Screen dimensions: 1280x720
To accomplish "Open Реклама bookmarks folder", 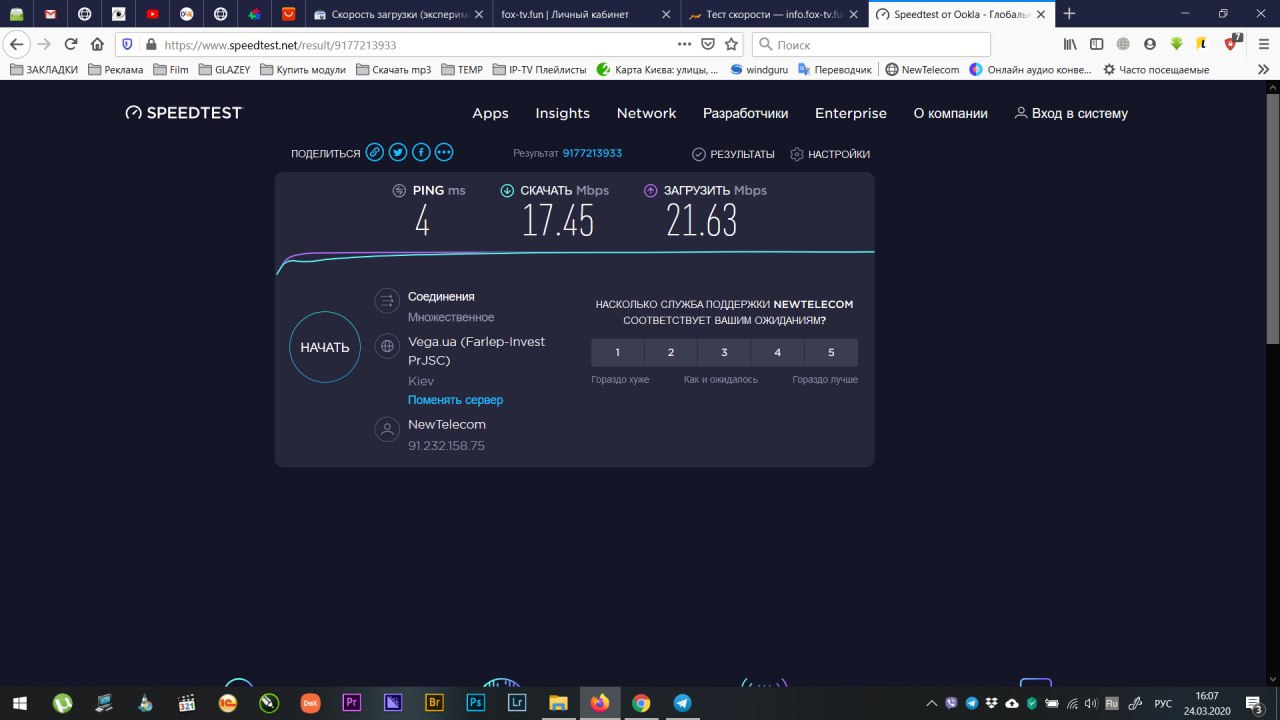I will point(116,69).
